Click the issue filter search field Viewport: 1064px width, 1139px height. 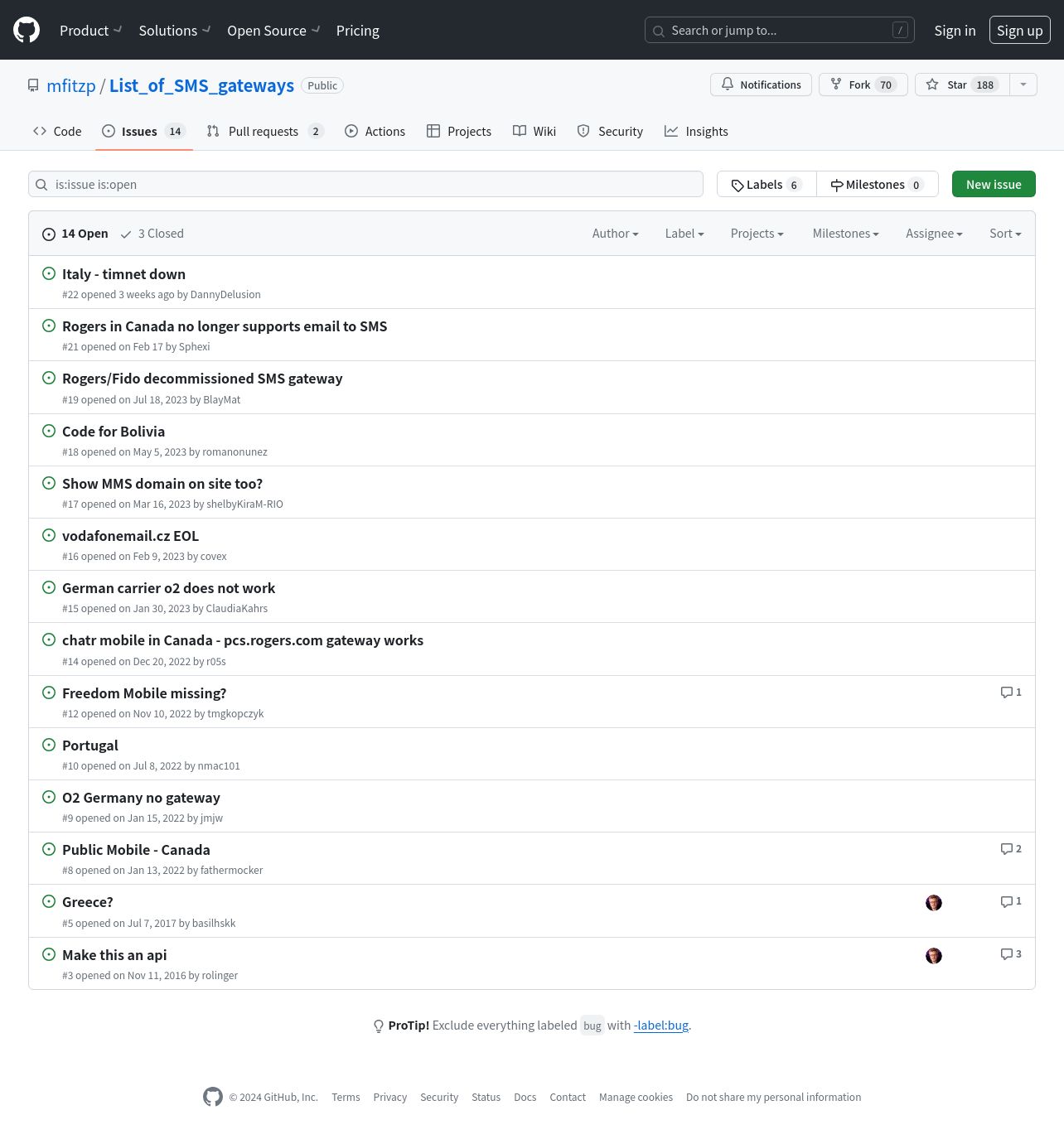365,184
